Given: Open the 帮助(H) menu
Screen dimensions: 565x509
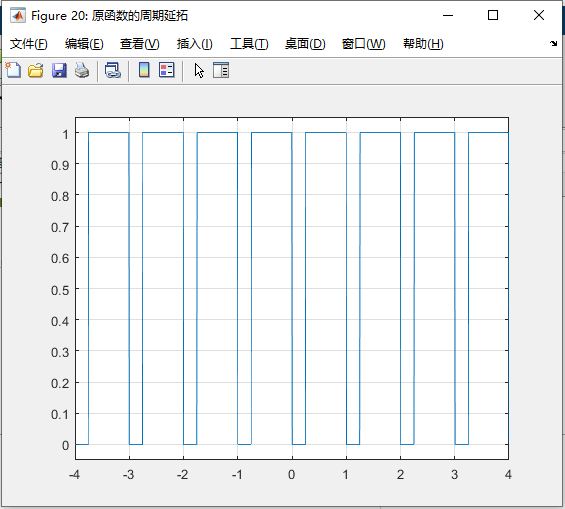Looking at the screenshot, I should [423, 44].
